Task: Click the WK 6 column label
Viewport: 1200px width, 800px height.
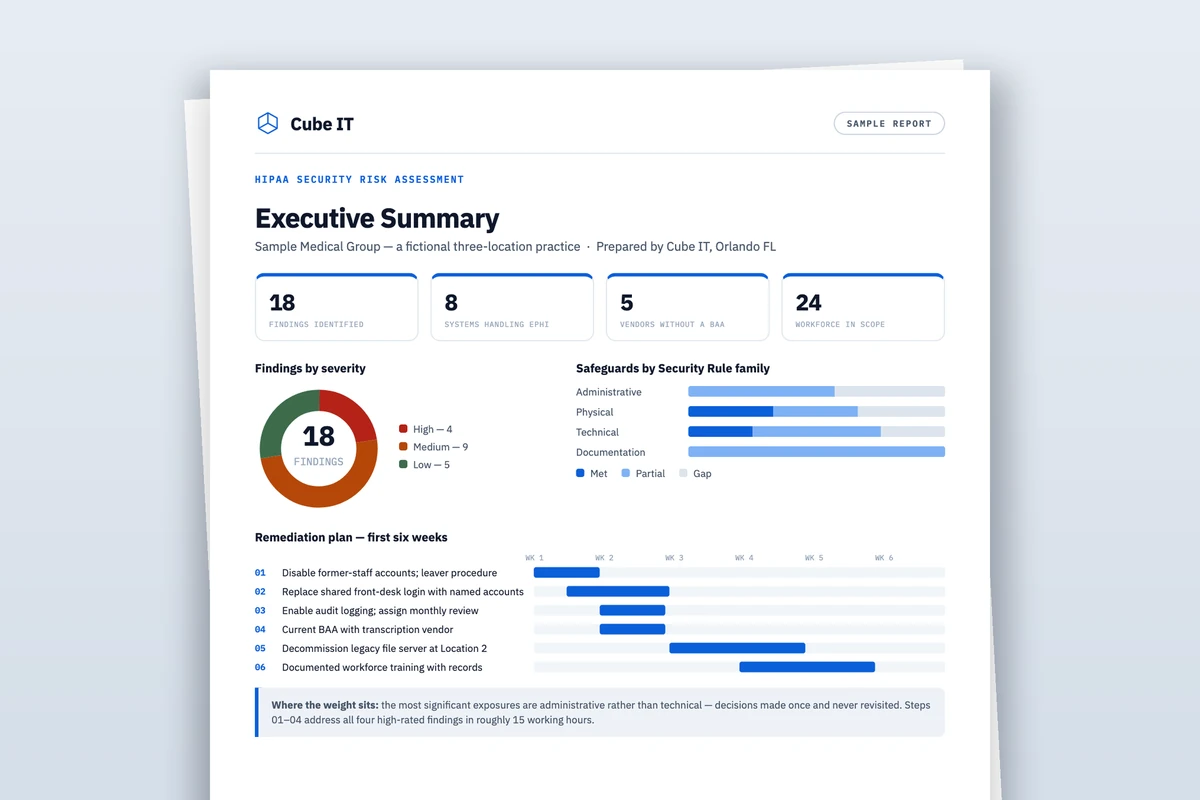Action: (x=884, y=558)
